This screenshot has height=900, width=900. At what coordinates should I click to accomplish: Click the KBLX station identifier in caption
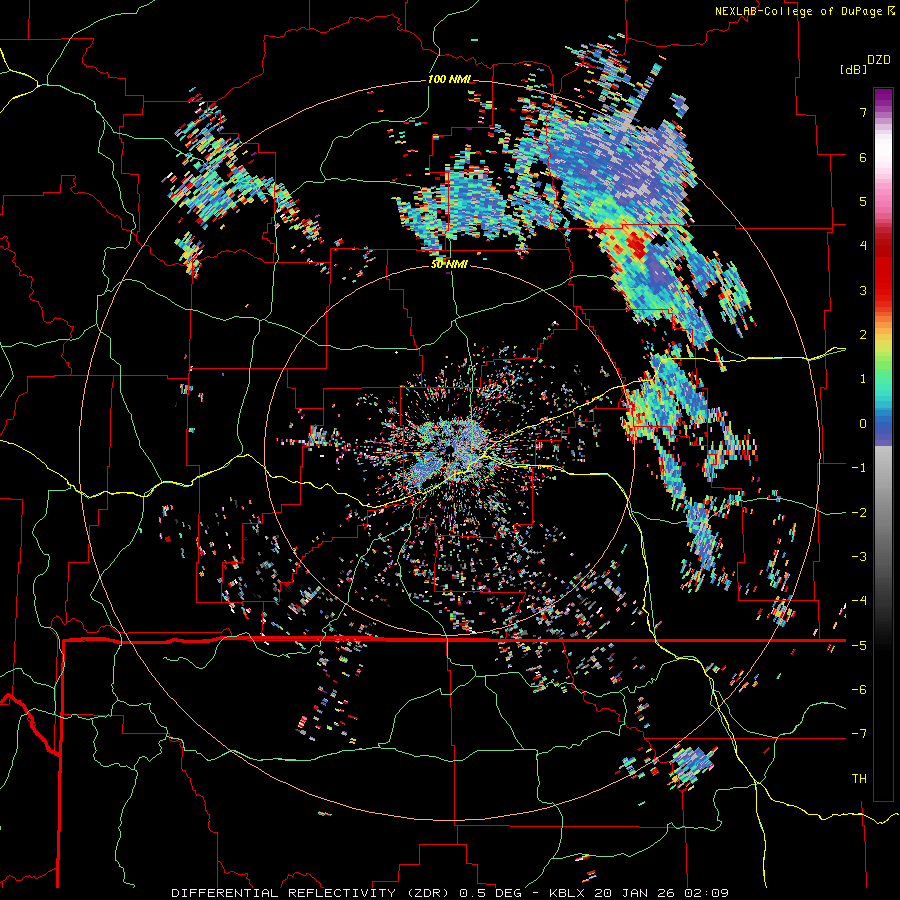coord(569,893)
